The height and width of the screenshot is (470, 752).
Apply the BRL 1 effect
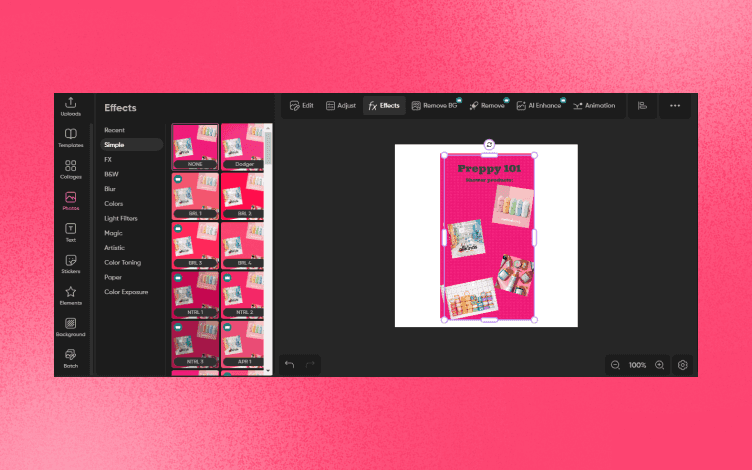tap(195, 196)
